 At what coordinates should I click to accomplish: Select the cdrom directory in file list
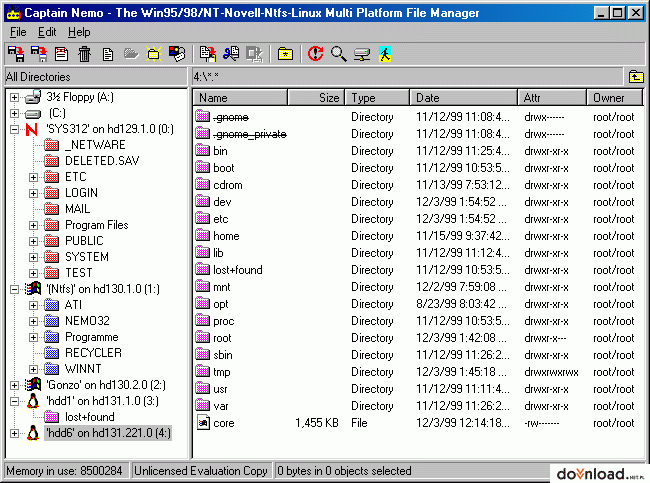tap(228, 185)
